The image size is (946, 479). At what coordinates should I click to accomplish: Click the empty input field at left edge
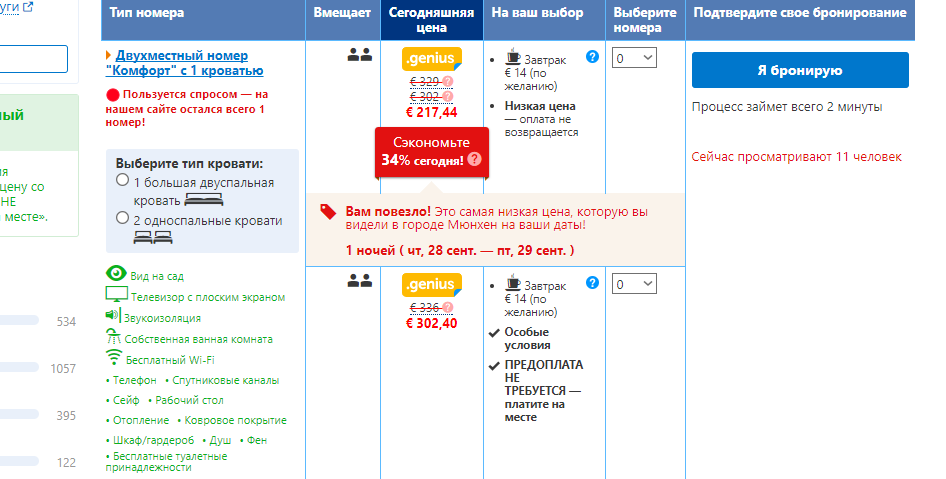pyautogui.click(x=33, y=59)
